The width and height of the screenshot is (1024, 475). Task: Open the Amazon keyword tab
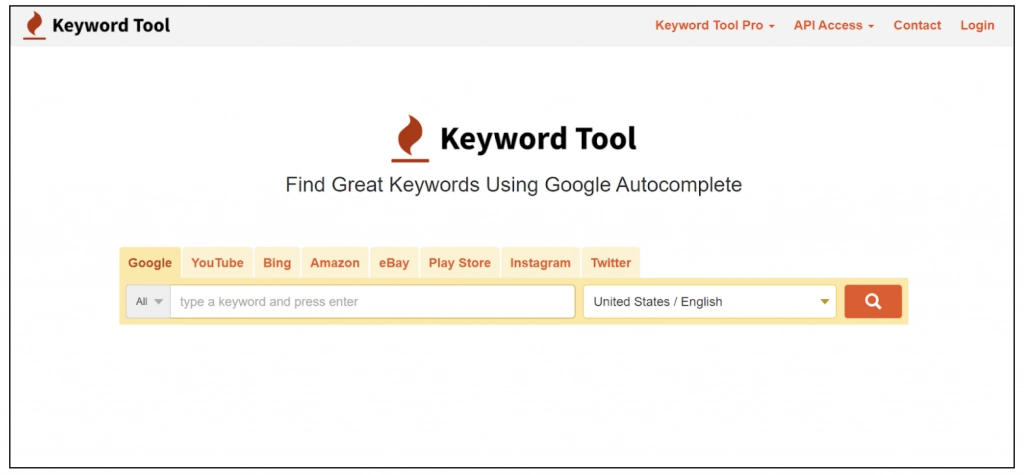click(335, 263)
